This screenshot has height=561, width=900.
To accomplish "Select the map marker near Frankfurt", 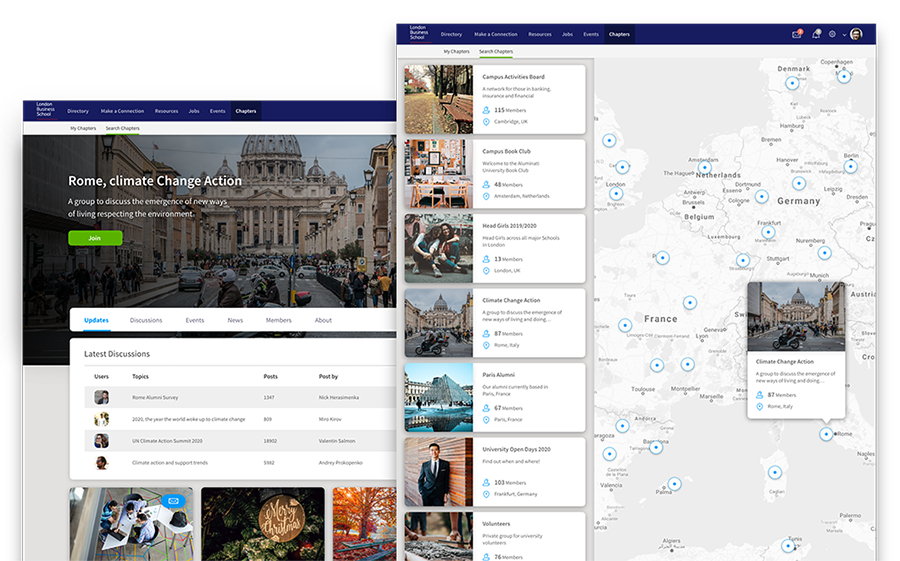I will tap(769, 233).
